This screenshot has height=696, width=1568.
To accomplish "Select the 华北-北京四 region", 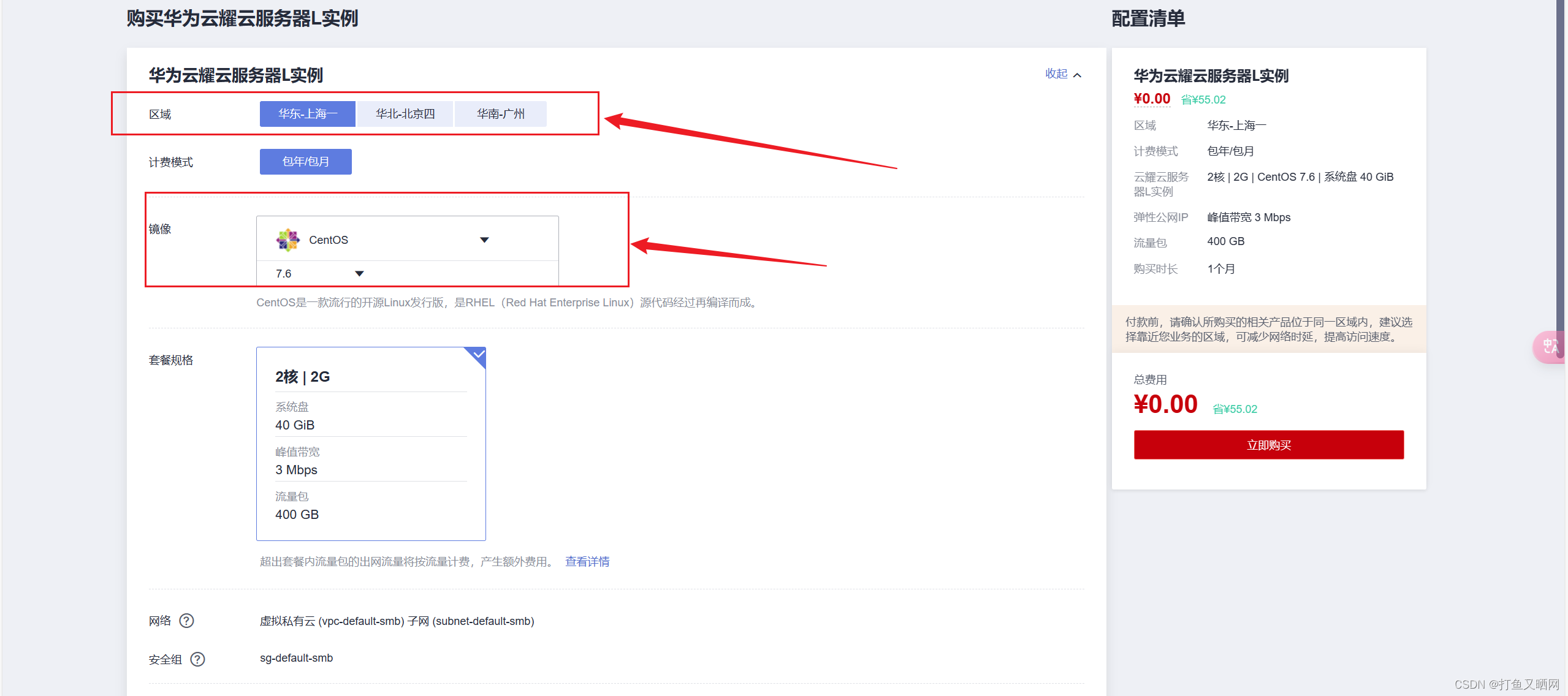I will tap(405, 114).
